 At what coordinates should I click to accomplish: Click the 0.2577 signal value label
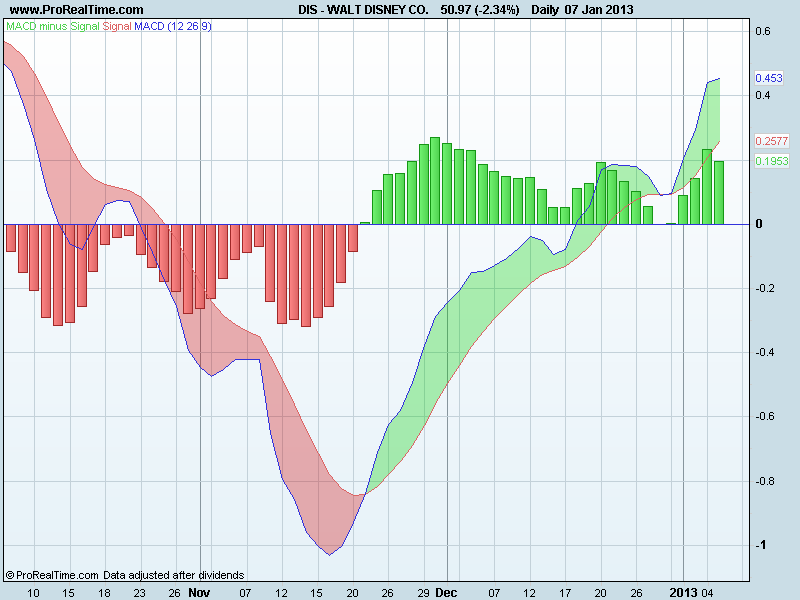(x=772, y=141)
